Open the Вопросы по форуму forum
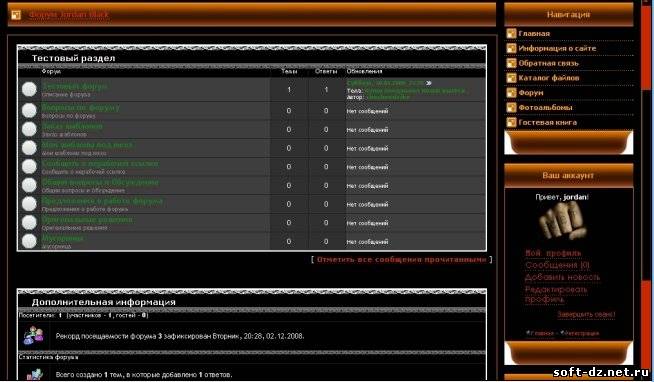 tap(80, 108)
